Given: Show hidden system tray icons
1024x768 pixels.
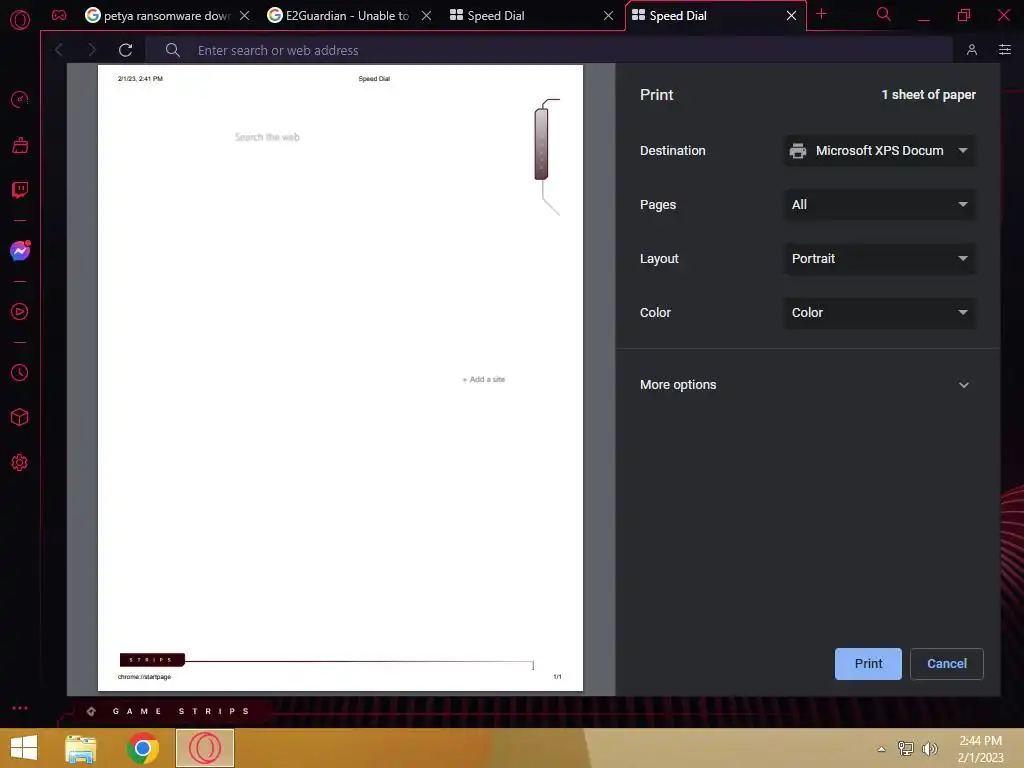Looking at the screenshot, I should coord(881,749).
